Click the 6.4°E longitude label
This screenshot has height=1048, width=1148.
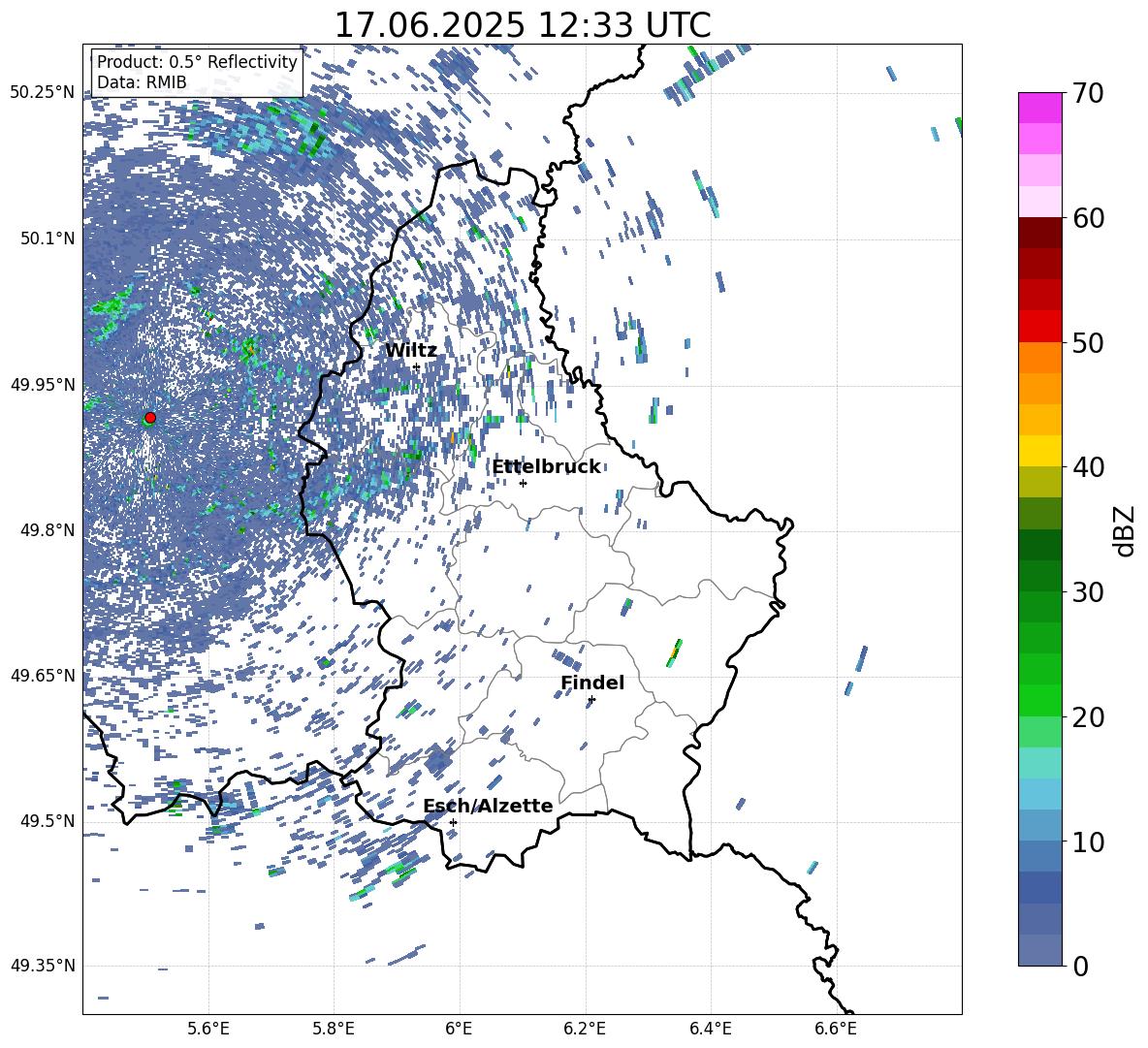[710, 1029]
